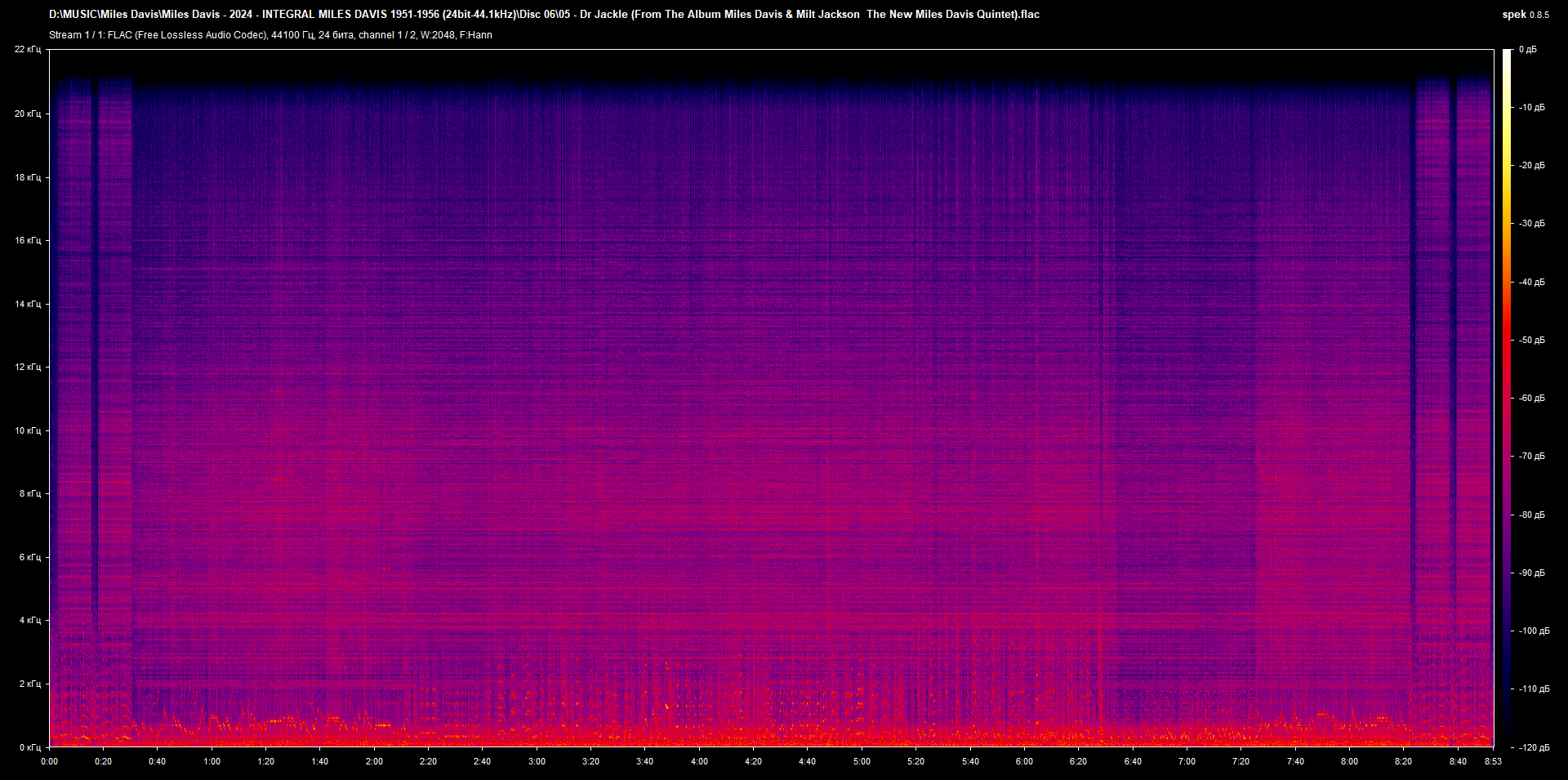1568x780 pixels.
Task: Click the '5:00' time axis label
Action: [862, 761]
